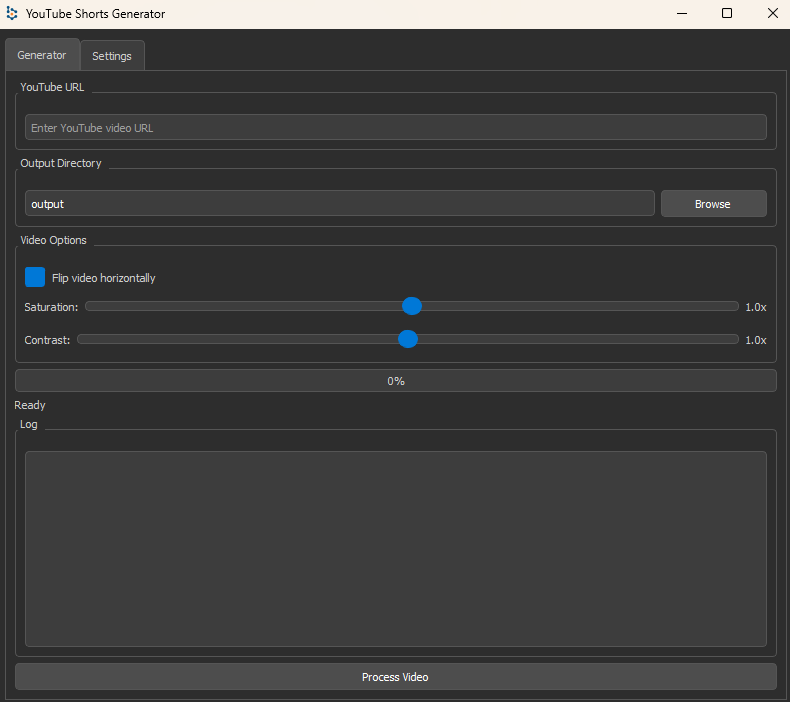790x702 pixels.
Task: Start processing with Process Video button
Action: [396, 677]
